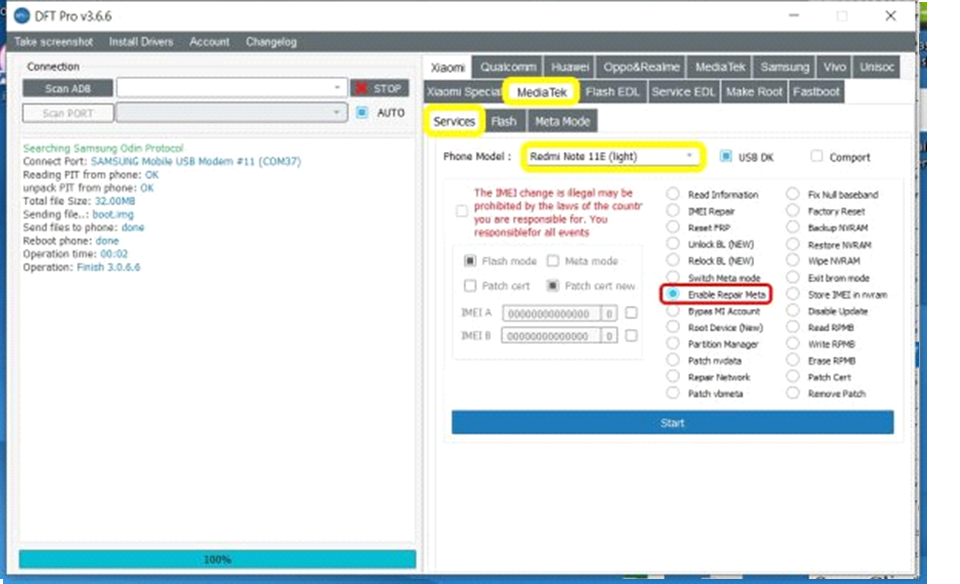Click the blue Start button
Image resolution: width=960 pixels, height=584 pixels.
(672, 422)
